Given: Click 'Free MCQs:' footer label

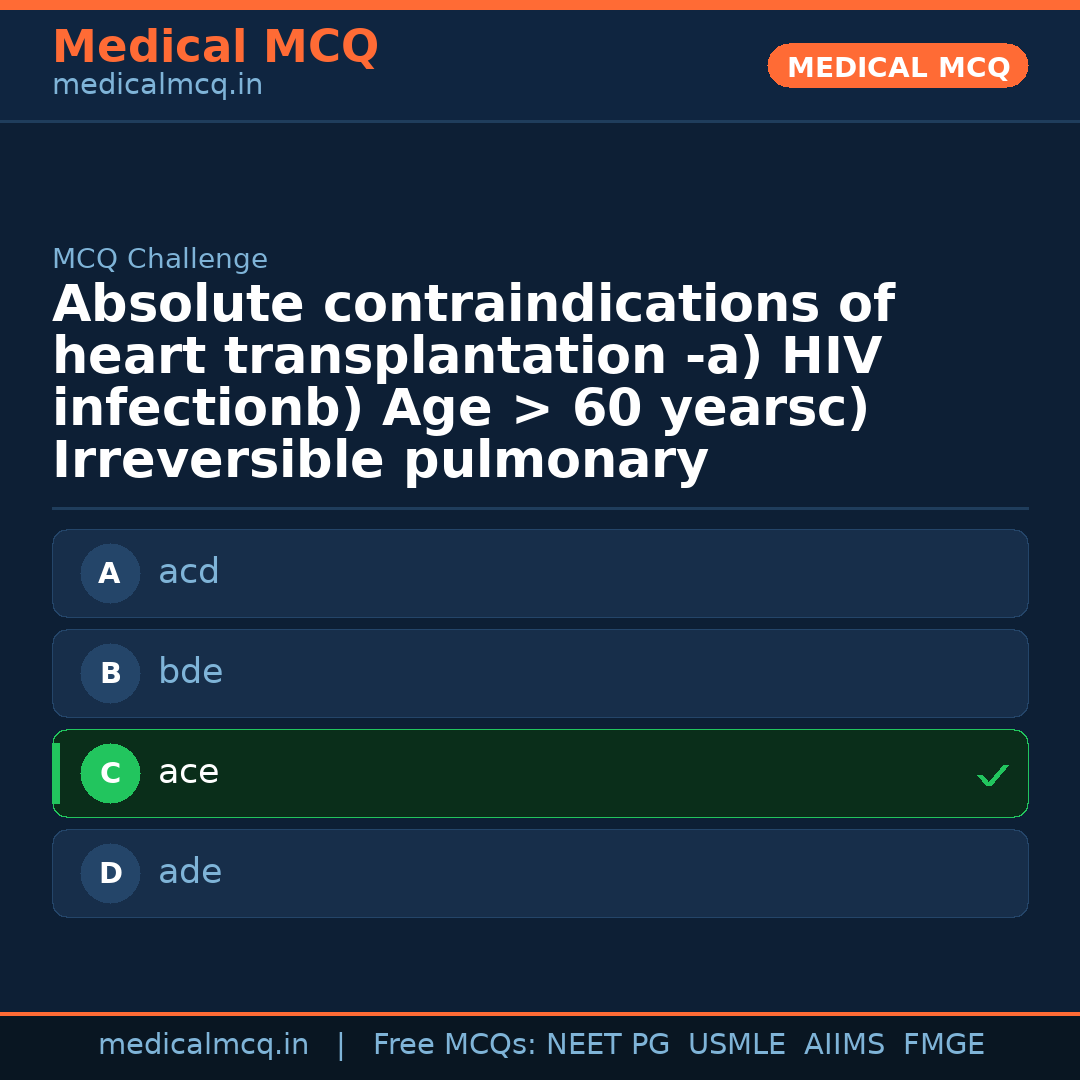Looking at the screenshot, I should pos(454,1045).
